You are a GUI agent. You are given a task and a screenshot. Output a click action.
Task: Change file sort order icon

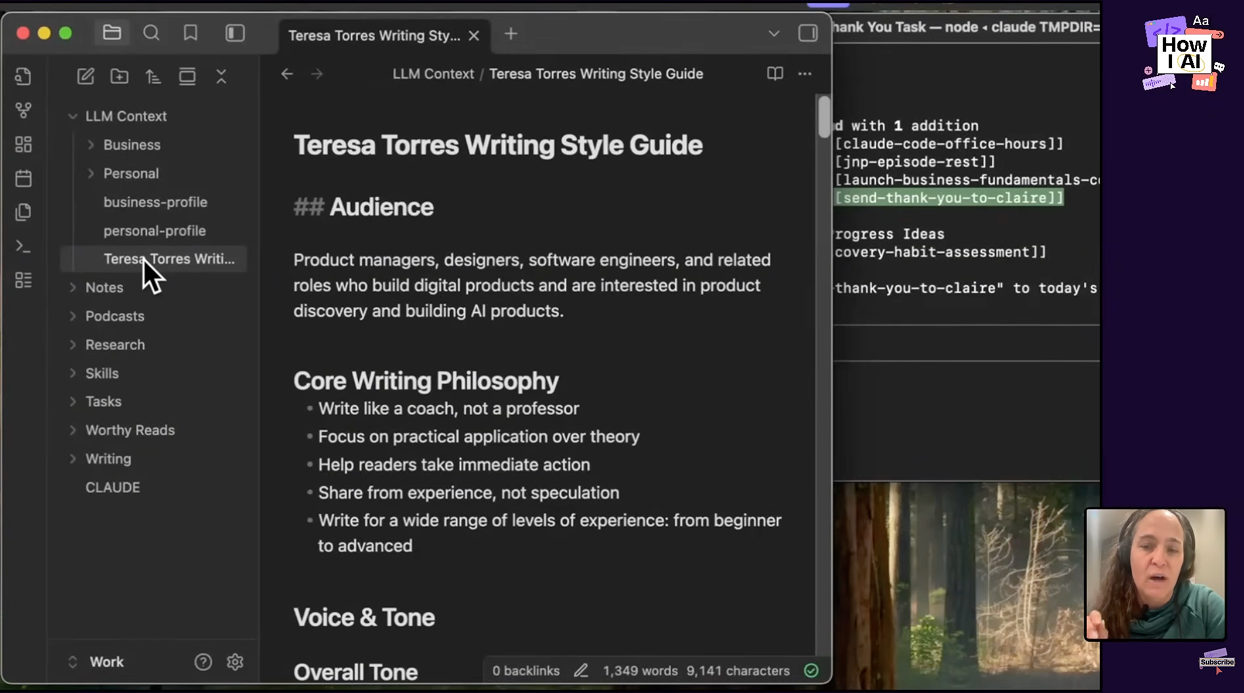click(x=153, y=76)
